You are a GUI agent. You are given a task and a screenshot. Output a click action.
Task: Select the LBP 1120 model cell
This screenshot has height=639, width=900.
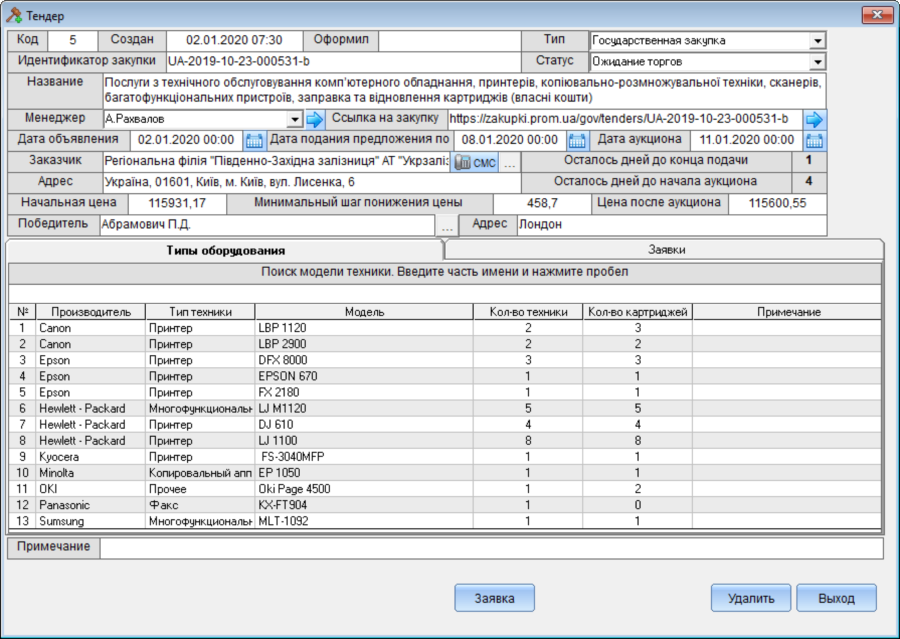364,328
